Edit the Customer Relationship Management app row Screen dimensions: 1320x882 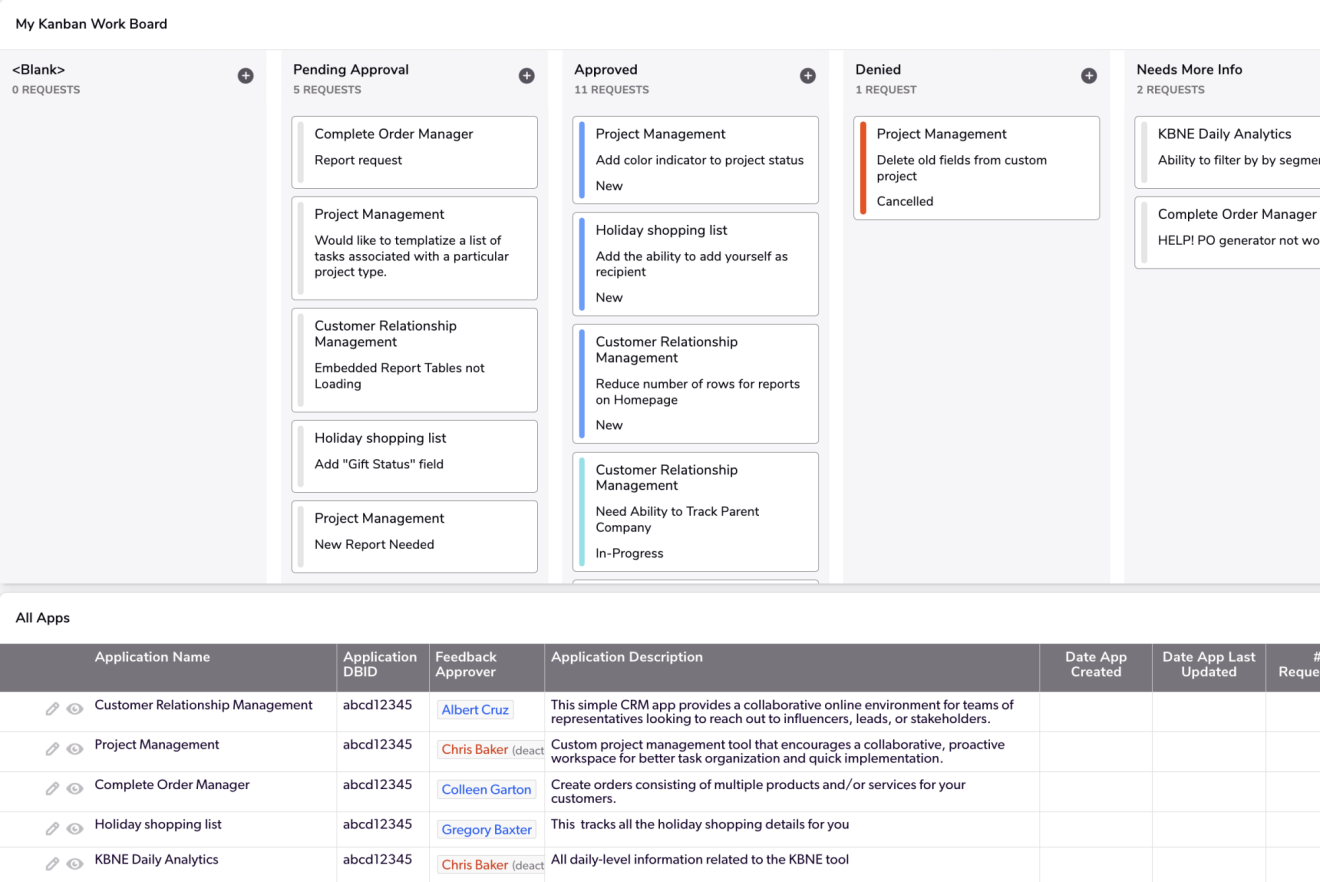53,709
